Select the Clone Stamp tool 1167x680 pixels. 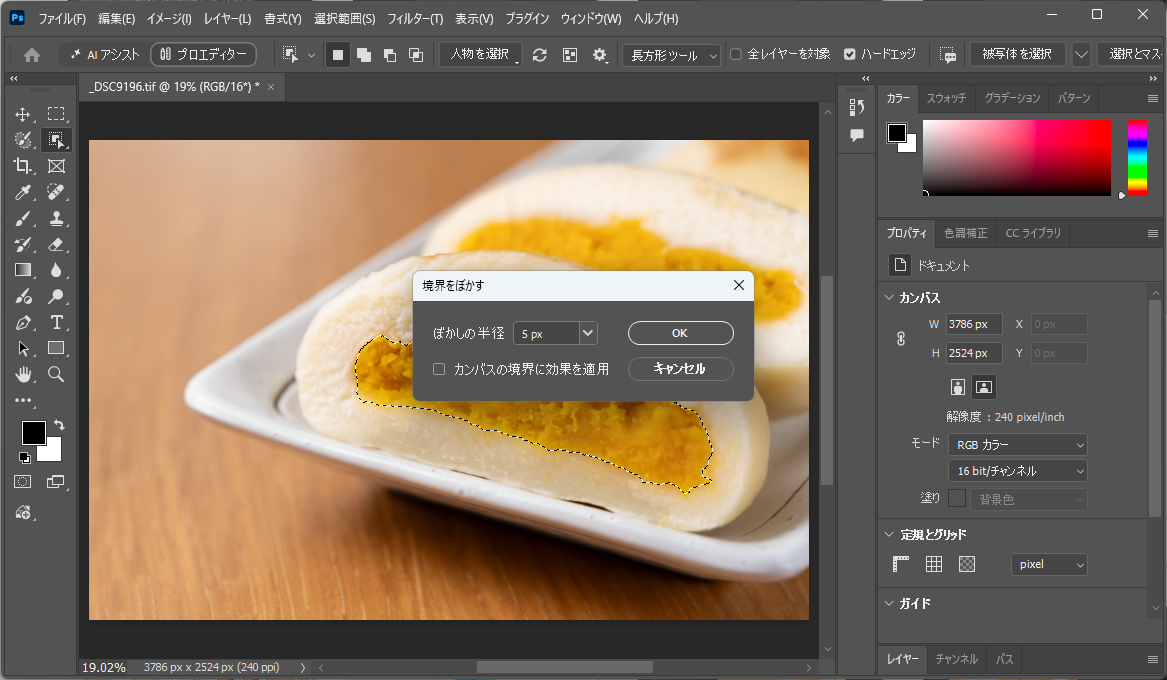[56, 218]
